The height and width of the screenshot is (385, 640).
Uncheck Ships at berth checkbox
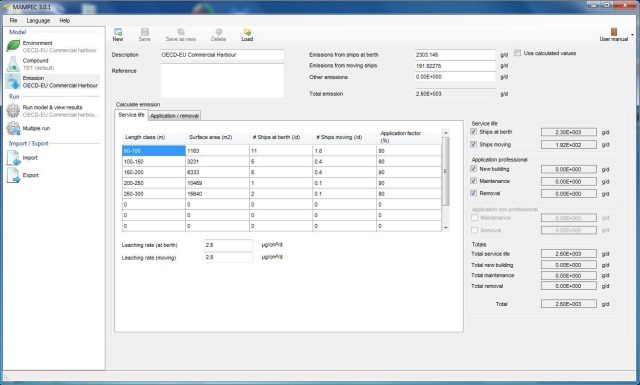[x=473, y=132]
